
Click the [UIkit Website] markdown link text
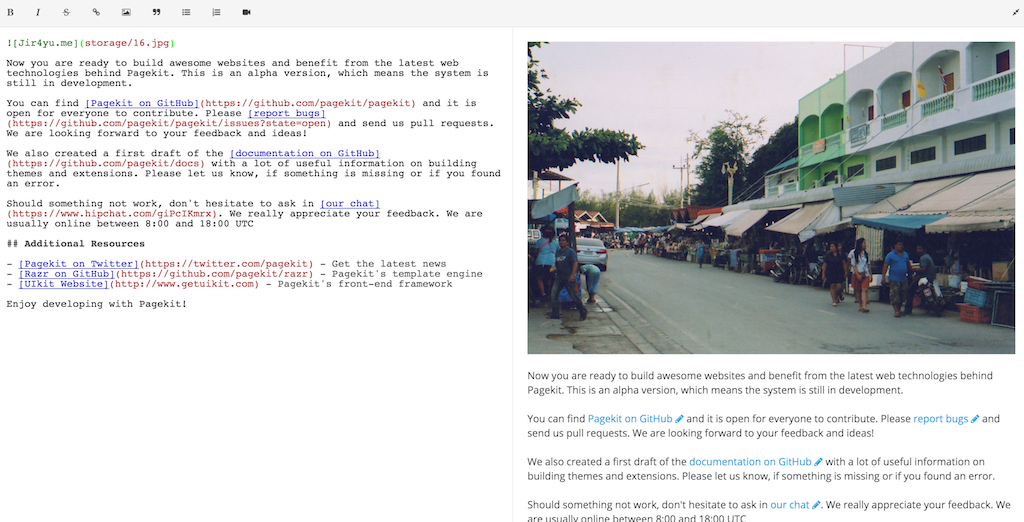pos(63,284)
